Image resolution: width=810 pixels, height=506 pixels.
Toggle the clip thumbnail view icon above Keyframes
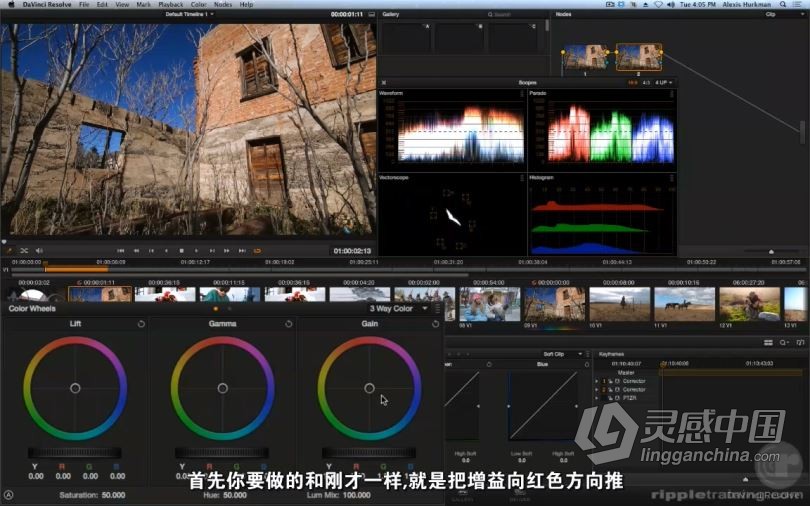pyautogui.click(x=768, y=343)
